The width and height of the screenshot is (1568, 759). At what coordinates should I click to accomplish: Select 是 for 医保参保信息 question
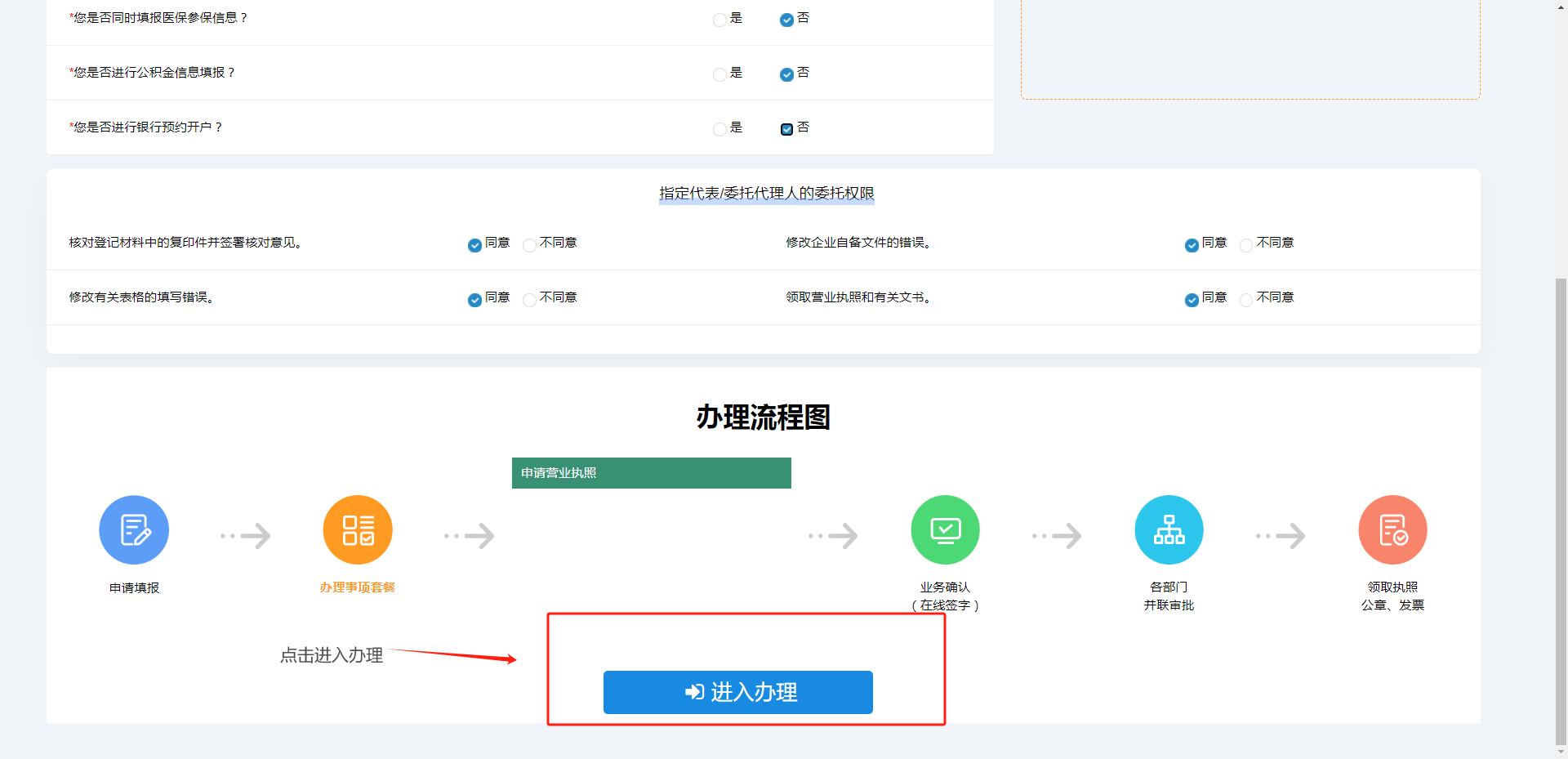pyautogui.click(x=719, y=20)
